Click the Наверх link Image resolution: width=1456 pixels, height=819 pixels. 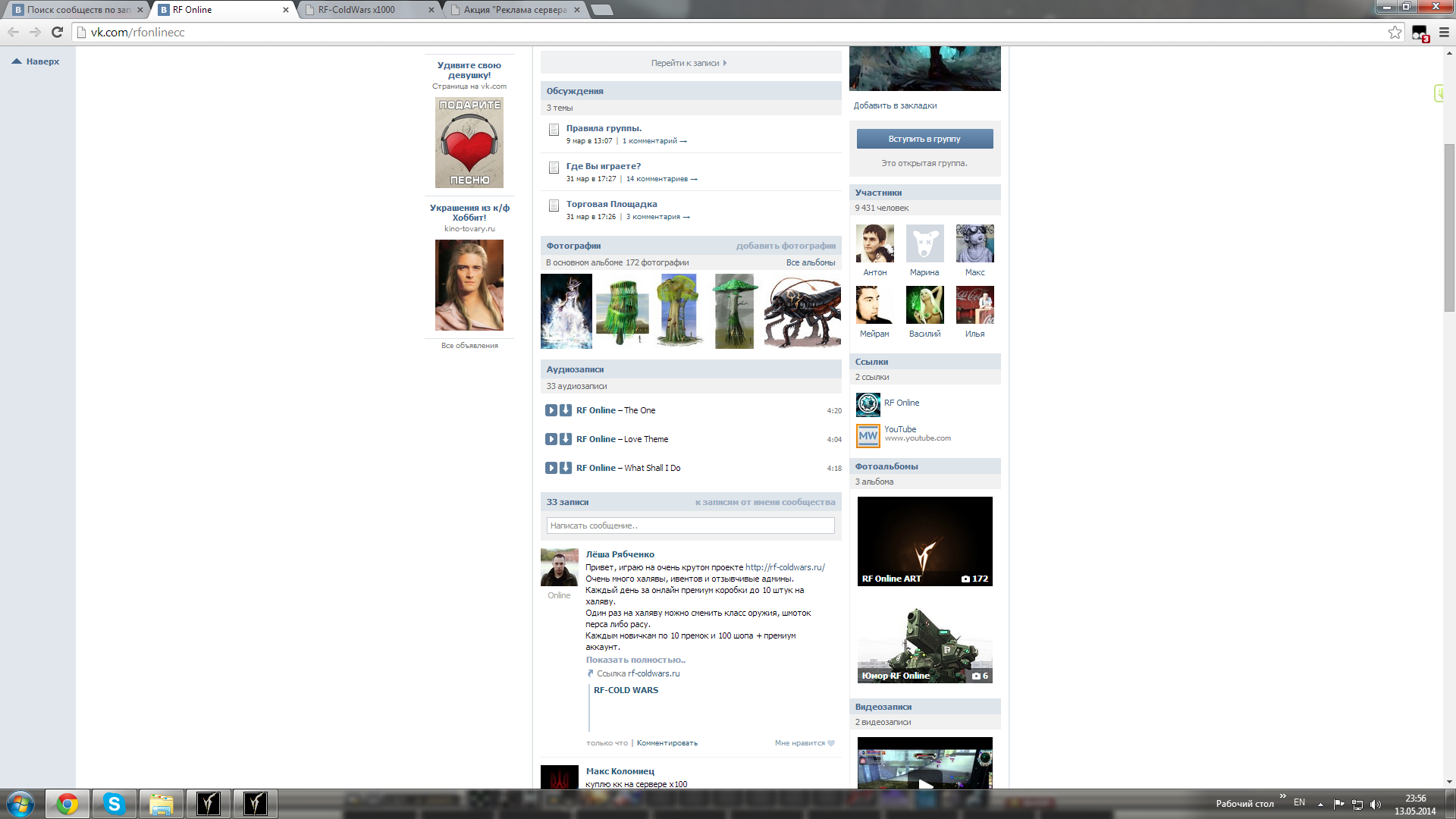[36, 61]
